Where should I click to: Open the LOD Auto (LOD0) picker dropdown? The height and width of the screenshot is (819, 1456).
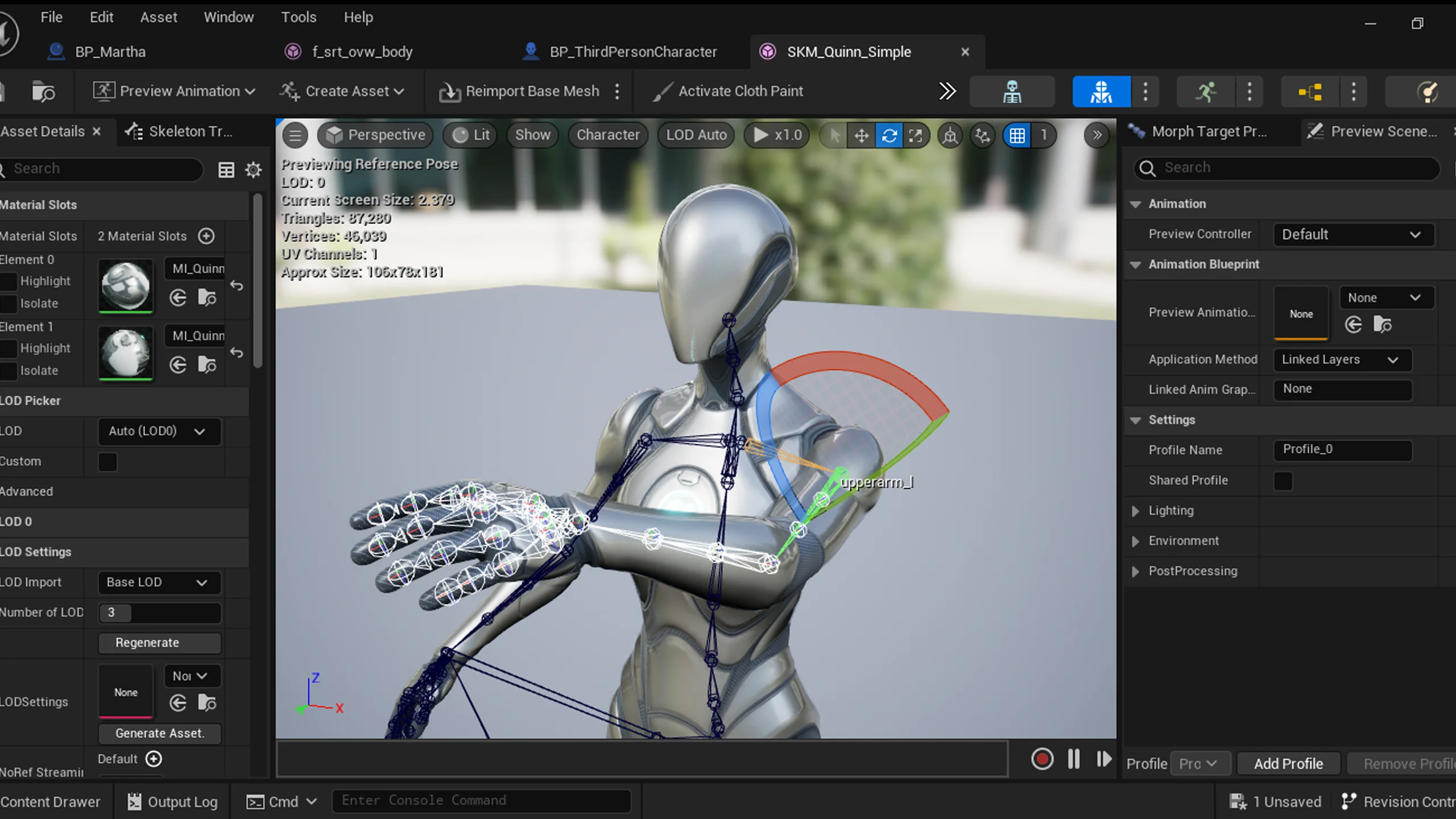(159, 431)
